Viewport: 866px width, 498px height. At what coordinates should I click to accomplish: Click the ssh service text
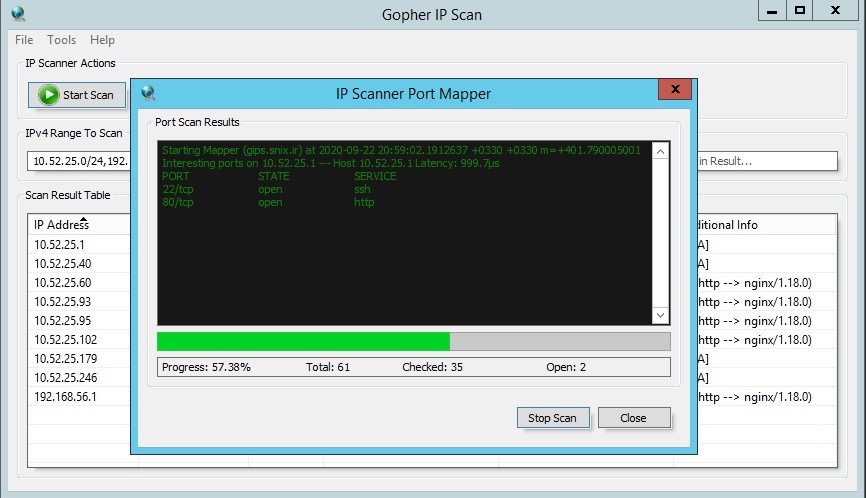pyautogui.click(x=362, y=189)
